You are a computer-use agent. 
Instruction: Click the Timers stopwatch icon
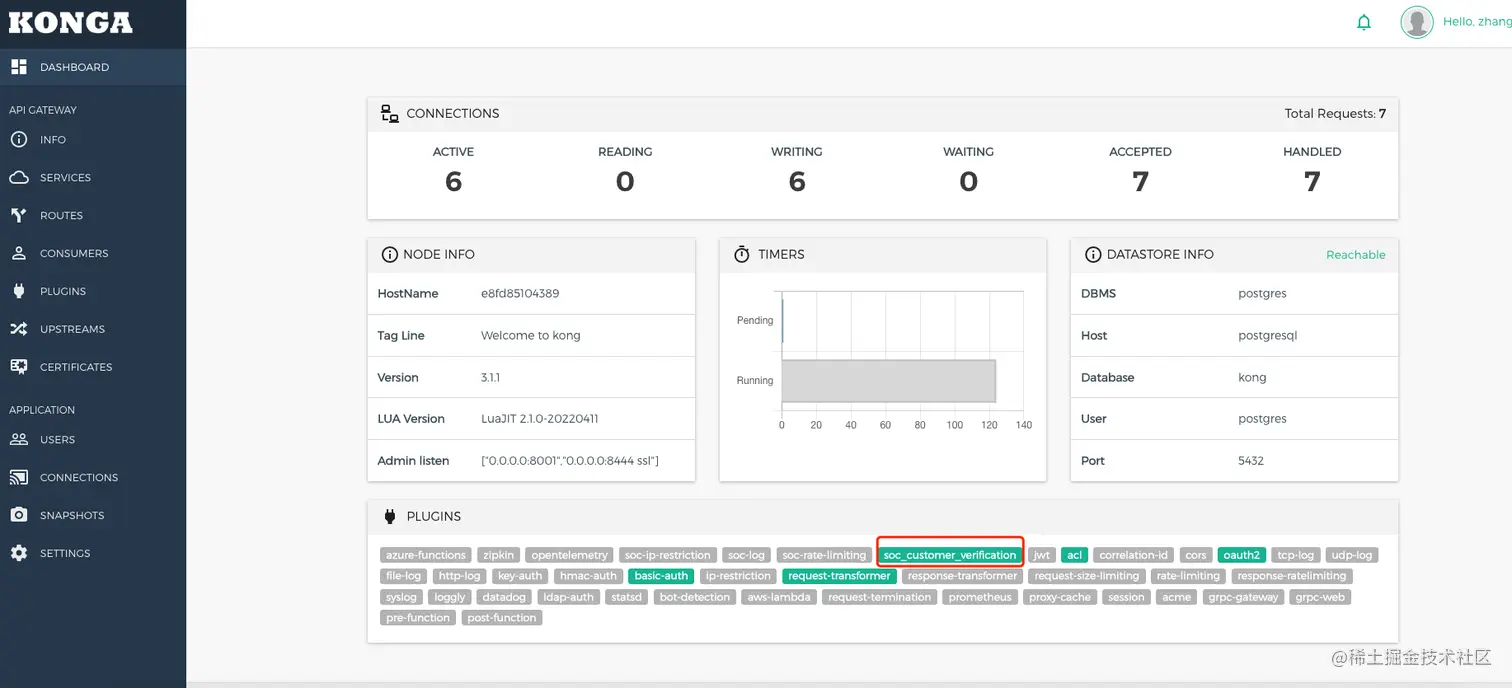tap(742, 255)
